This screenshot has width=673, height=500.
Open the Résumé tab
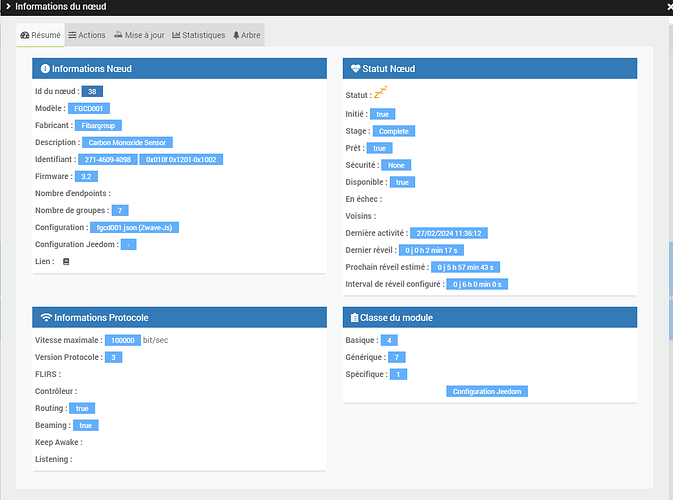(x=40, y=35)
